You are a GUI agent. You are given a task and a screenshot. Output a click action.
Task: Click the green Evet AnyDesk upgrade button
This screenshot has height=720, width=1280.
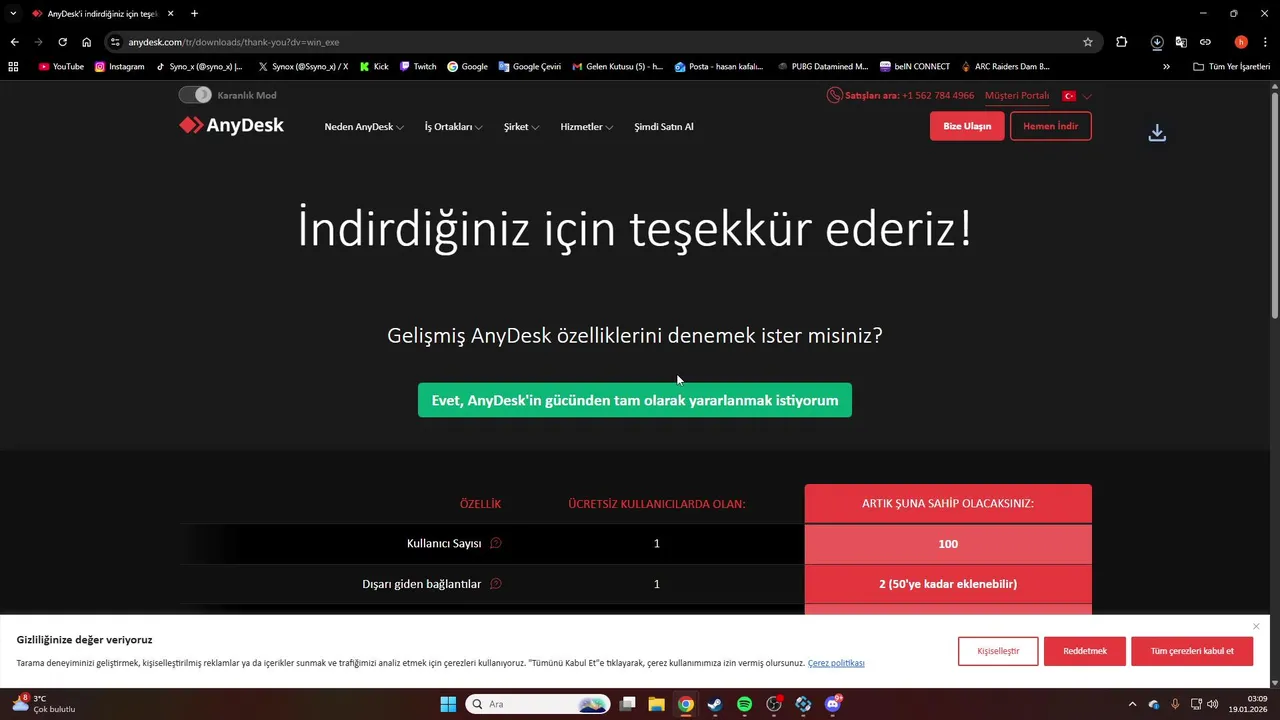(635, 400)
